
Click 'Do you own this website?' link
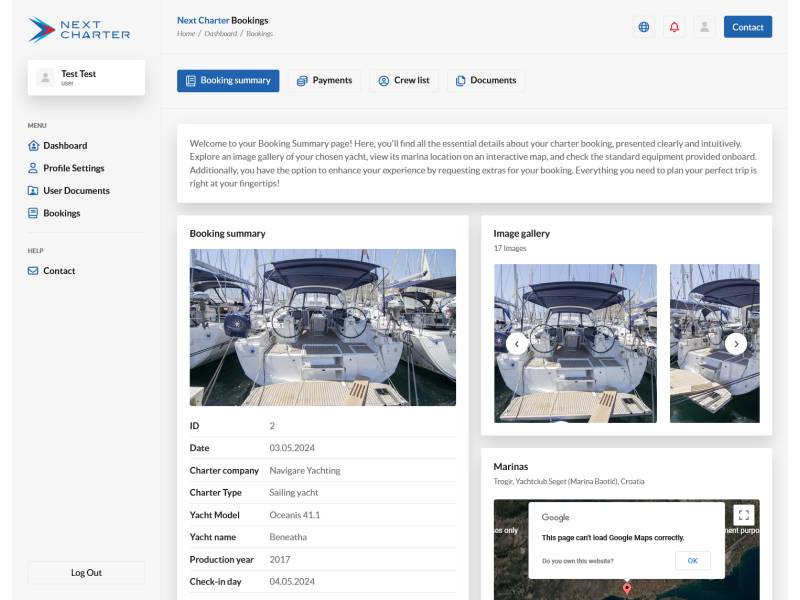point(578,561)
